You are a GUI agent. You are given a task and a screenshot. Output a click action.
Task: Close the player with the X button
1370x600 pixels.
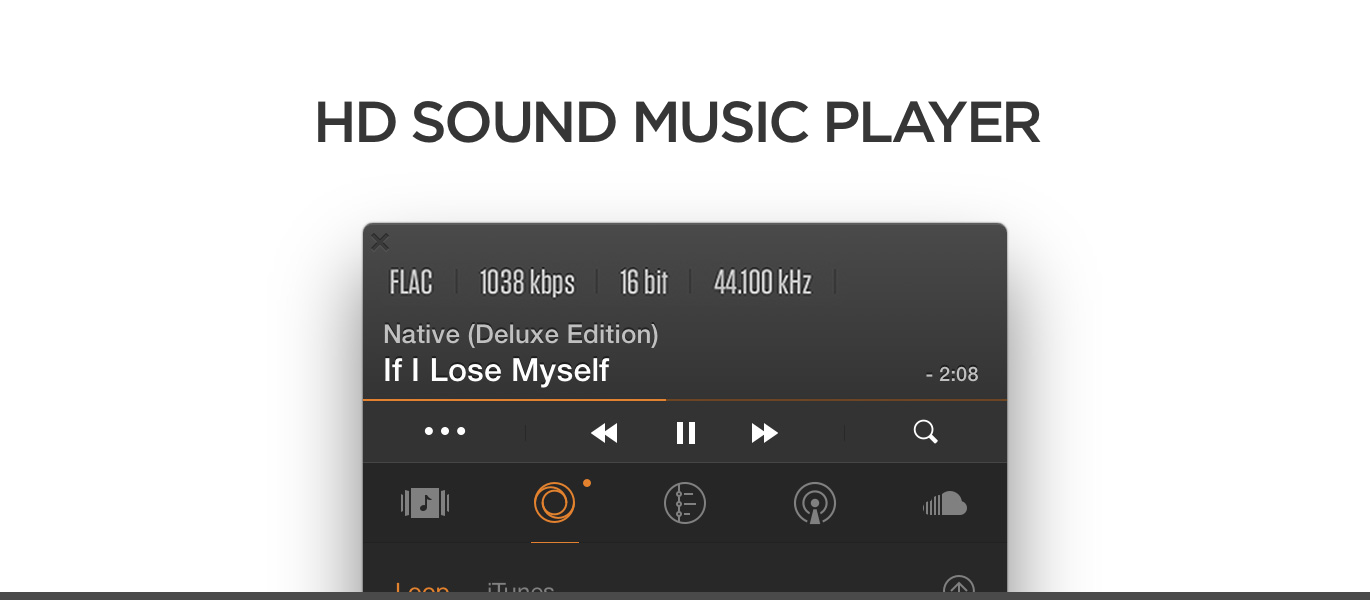380,241
